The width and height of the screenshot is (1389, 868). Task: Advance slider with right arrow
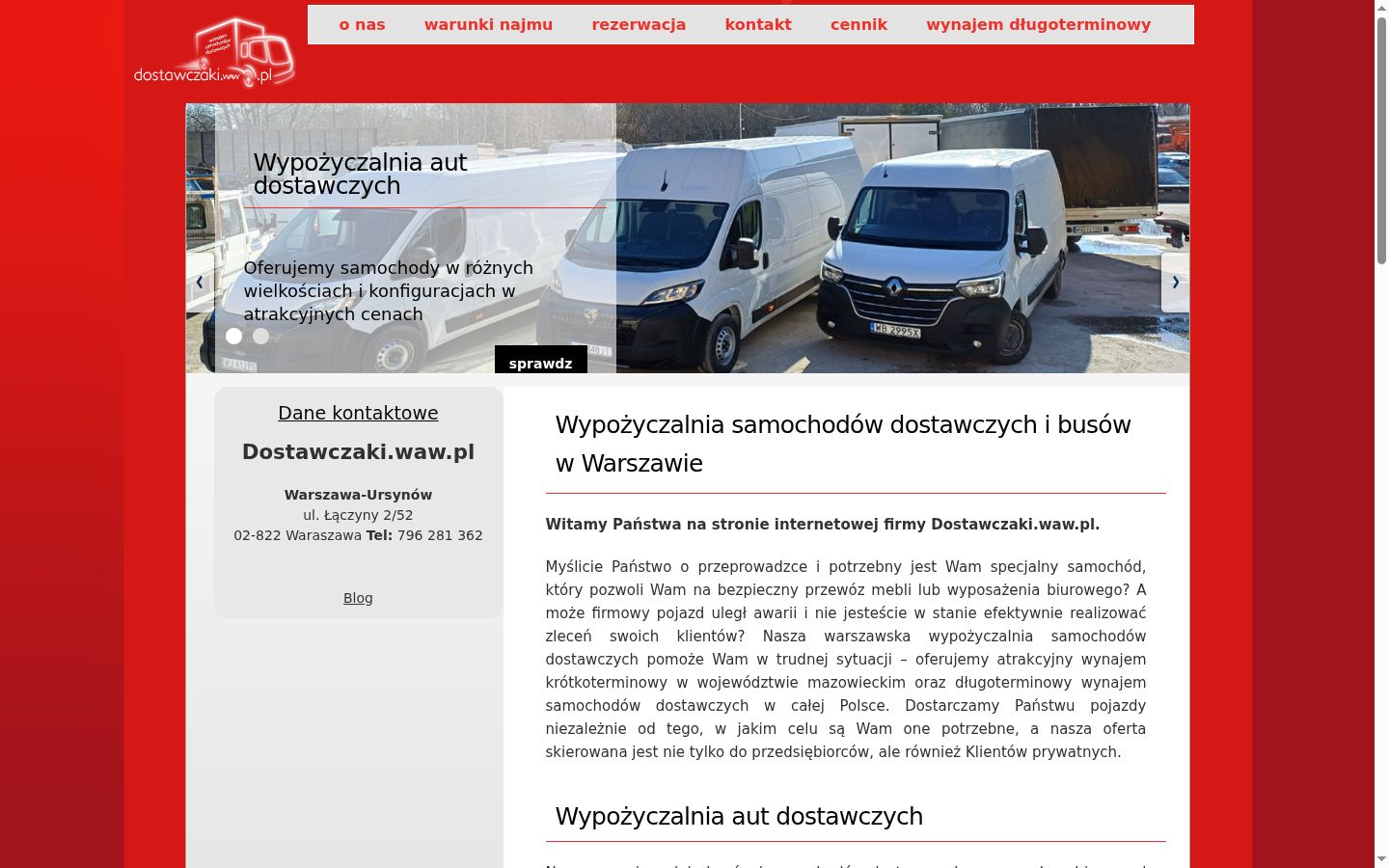coord(1175,283)
